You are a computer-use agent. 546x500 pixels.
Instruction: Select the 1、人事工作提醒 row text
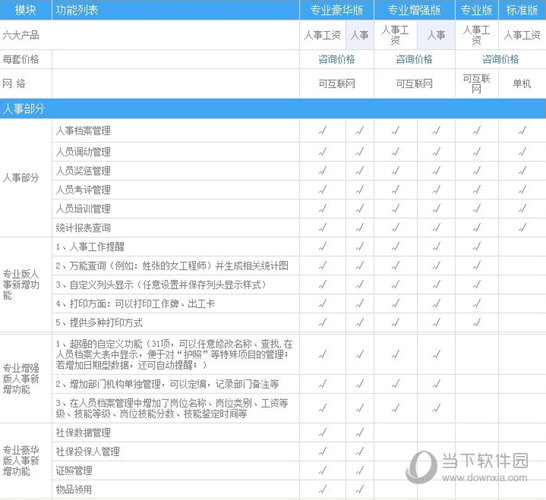click(90, 247)
